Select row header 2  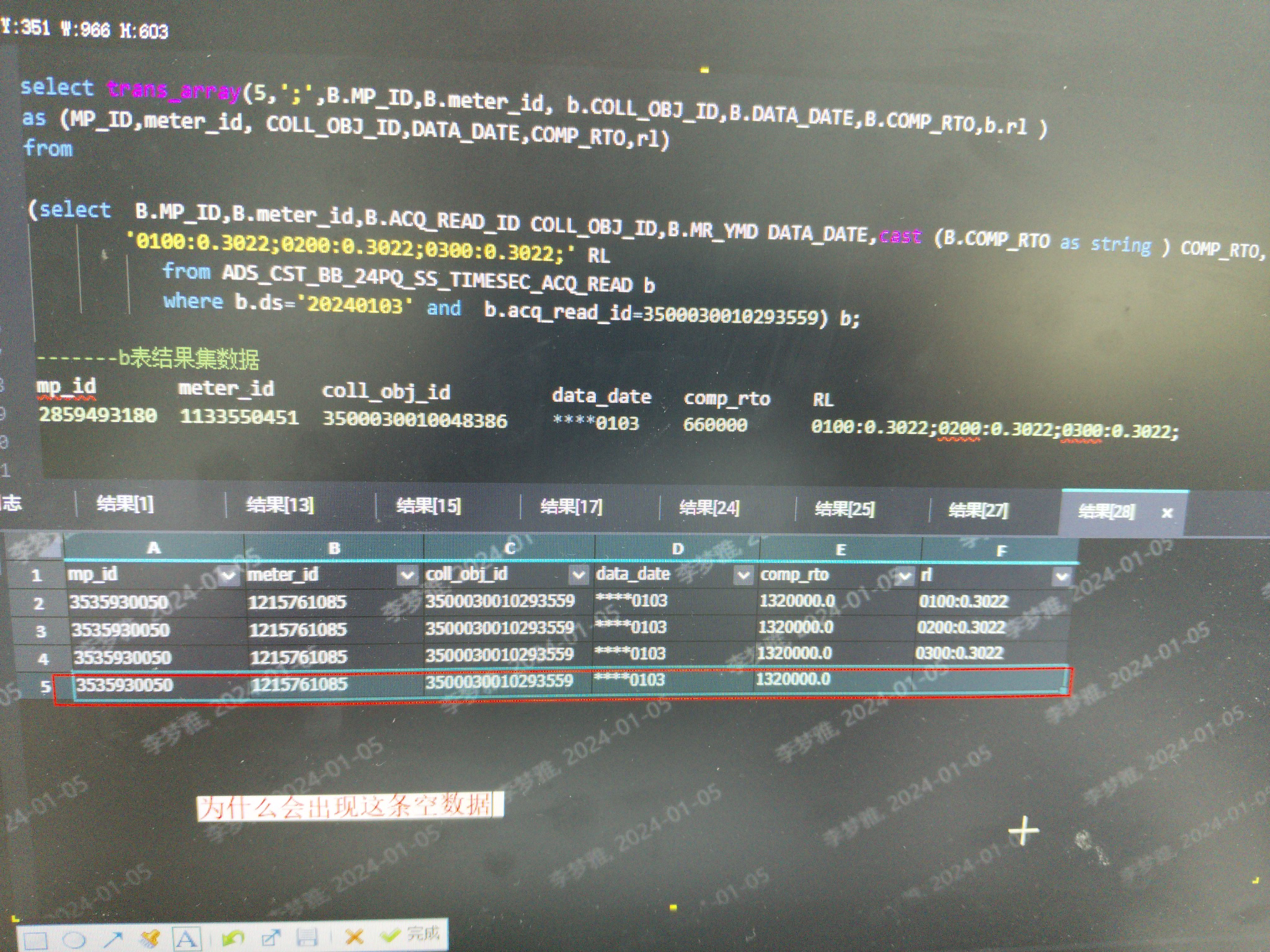click(38, 604)
